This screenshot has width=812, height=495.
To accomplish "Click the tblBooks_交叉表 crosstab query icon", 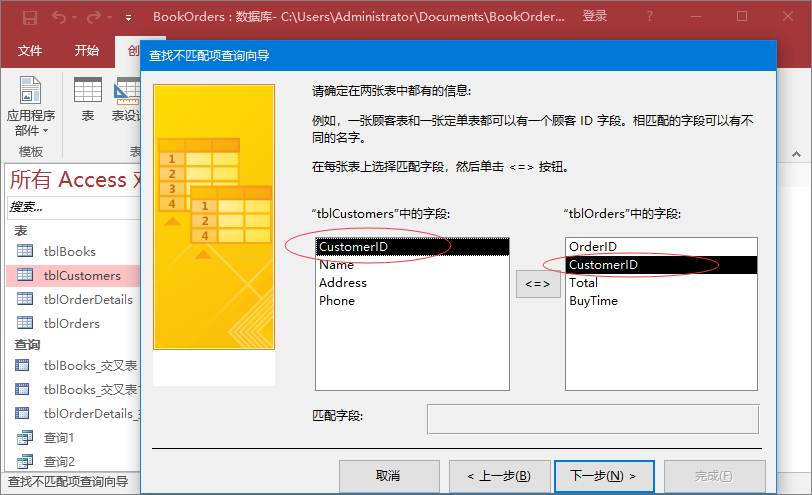I will [25, 365].
